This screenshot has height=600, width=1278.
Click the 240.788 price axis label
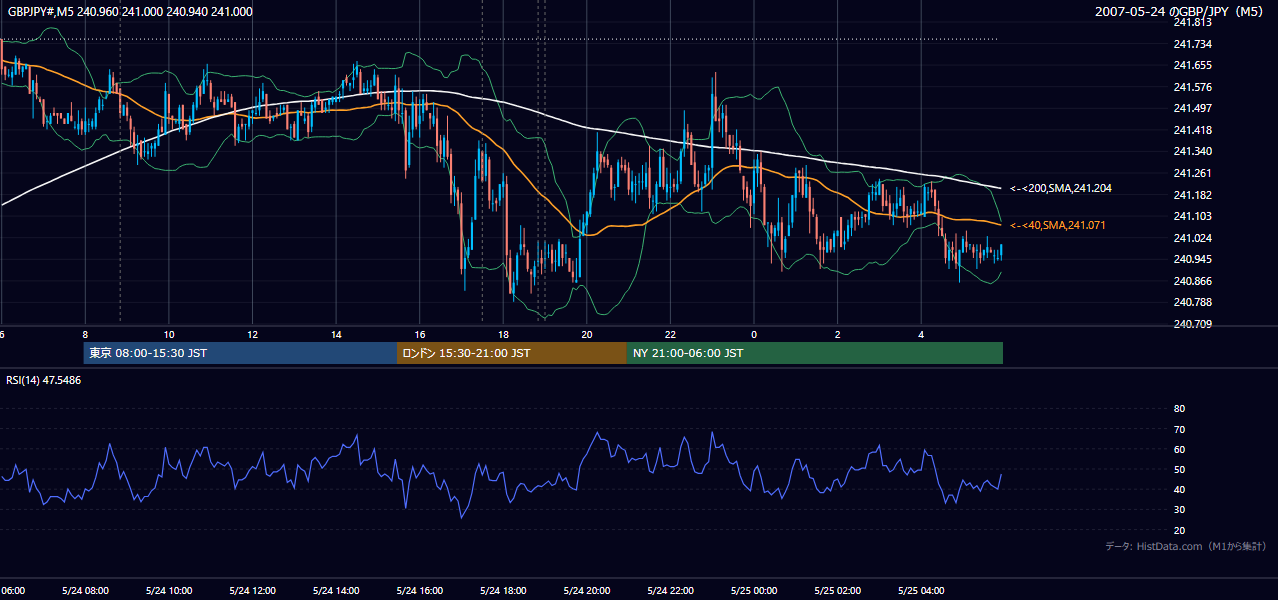(x=1192, y=302)
